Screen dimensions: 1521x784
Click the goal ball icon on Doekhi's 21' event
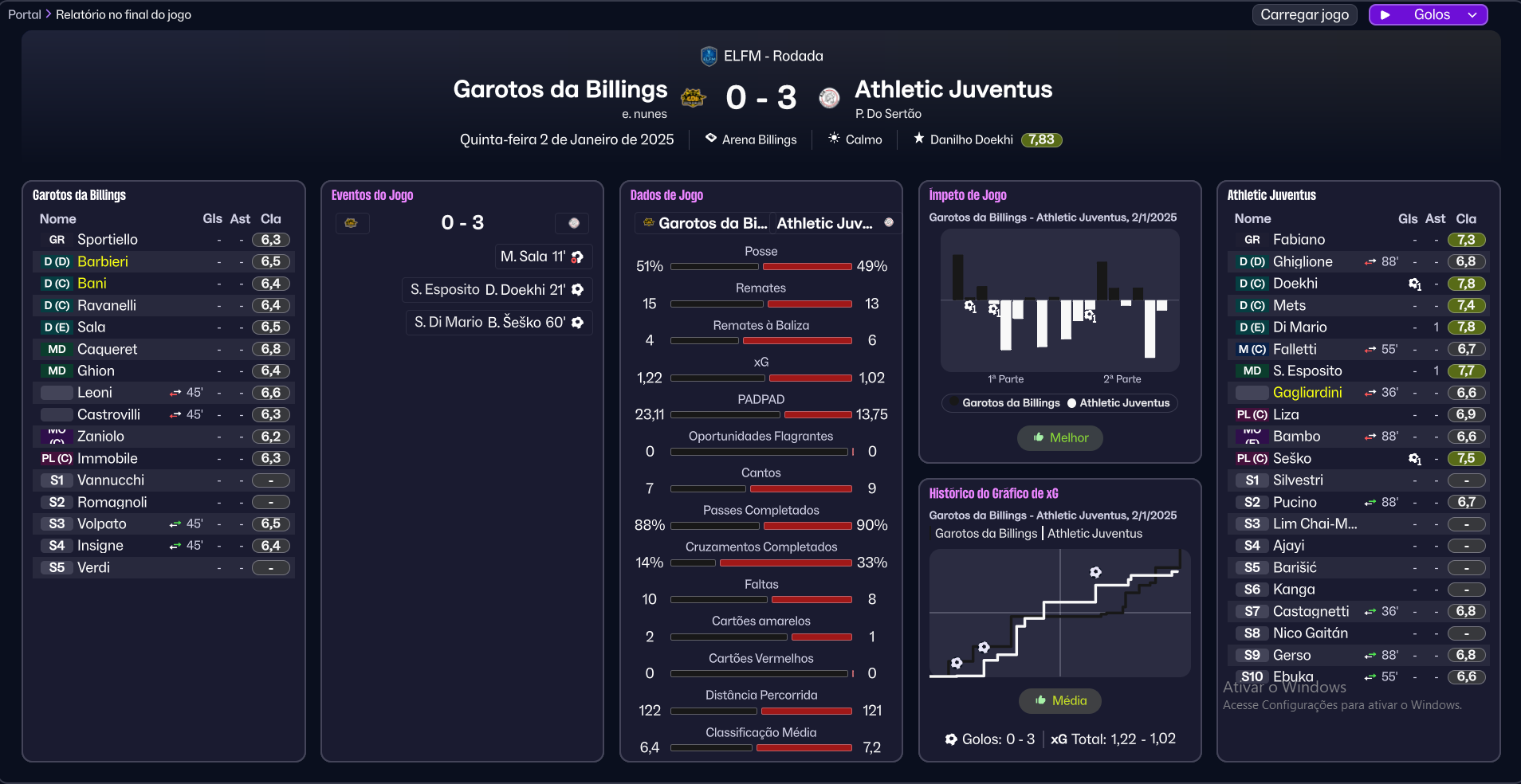578,290
